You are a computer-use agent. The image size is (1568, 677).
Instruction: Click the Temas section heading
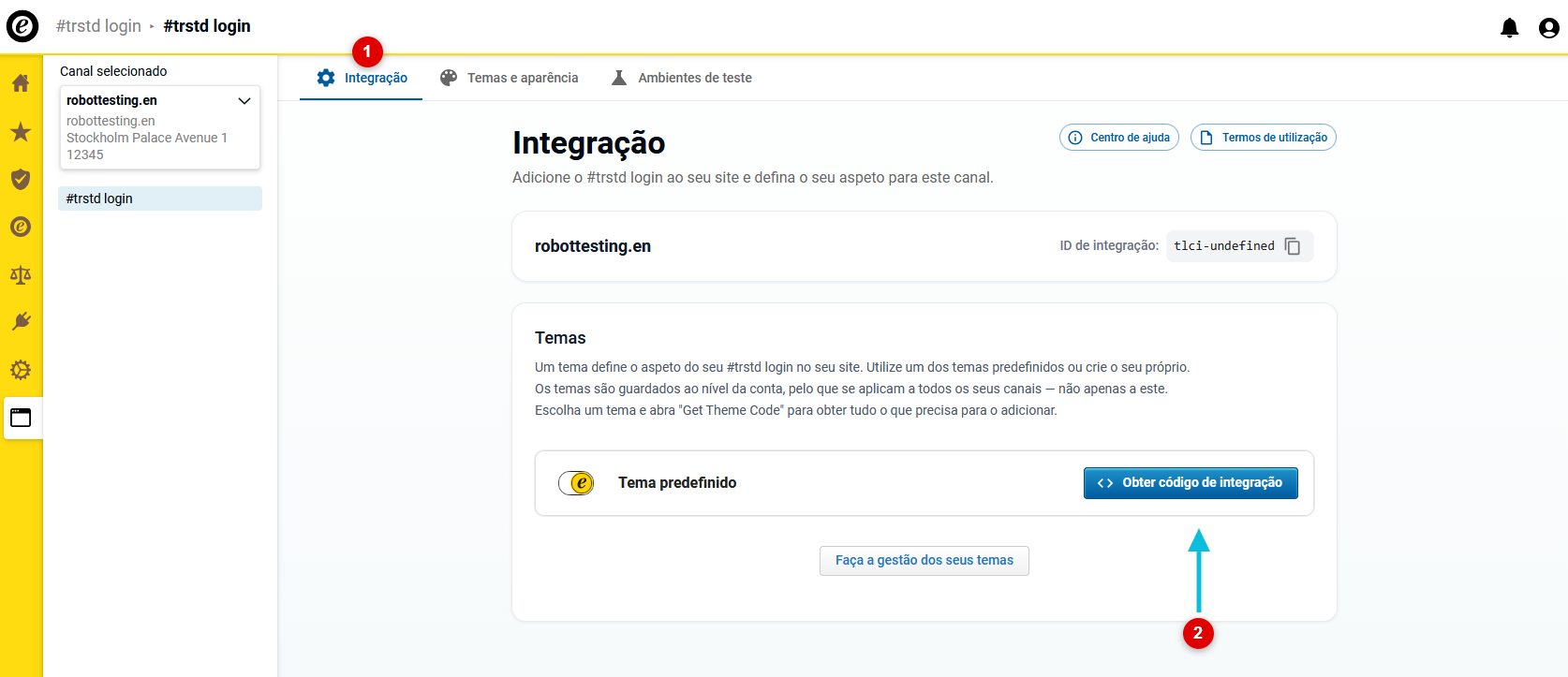(560, 338)
